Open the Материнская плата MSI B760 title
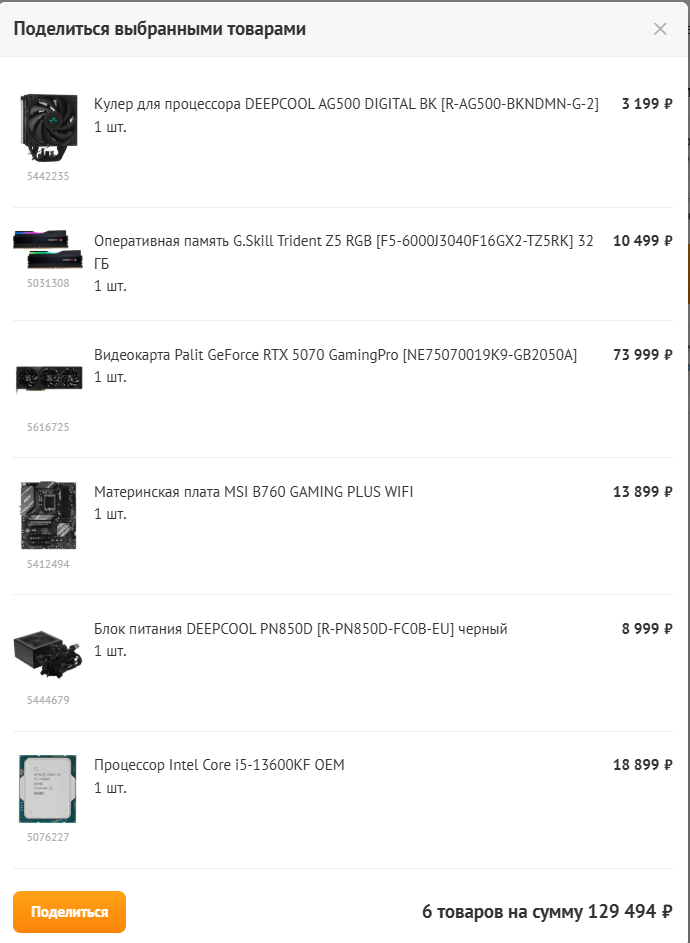Viewport: 690px width, 943px height. (x=253, y=492)
